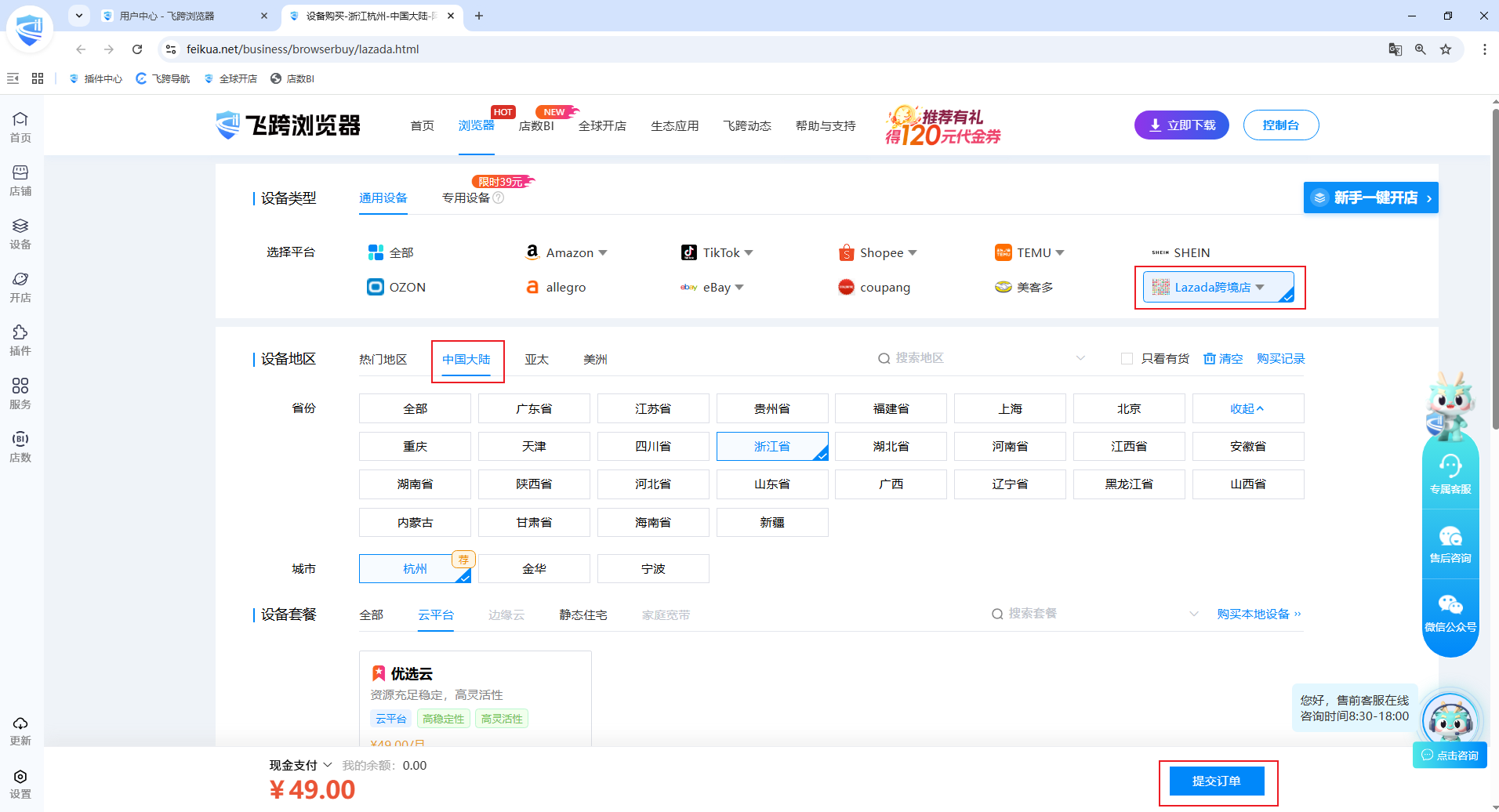Click the 飞跨浏览器 logo
This screenshot has width=1499, height=812.
[x=288, y=125]
